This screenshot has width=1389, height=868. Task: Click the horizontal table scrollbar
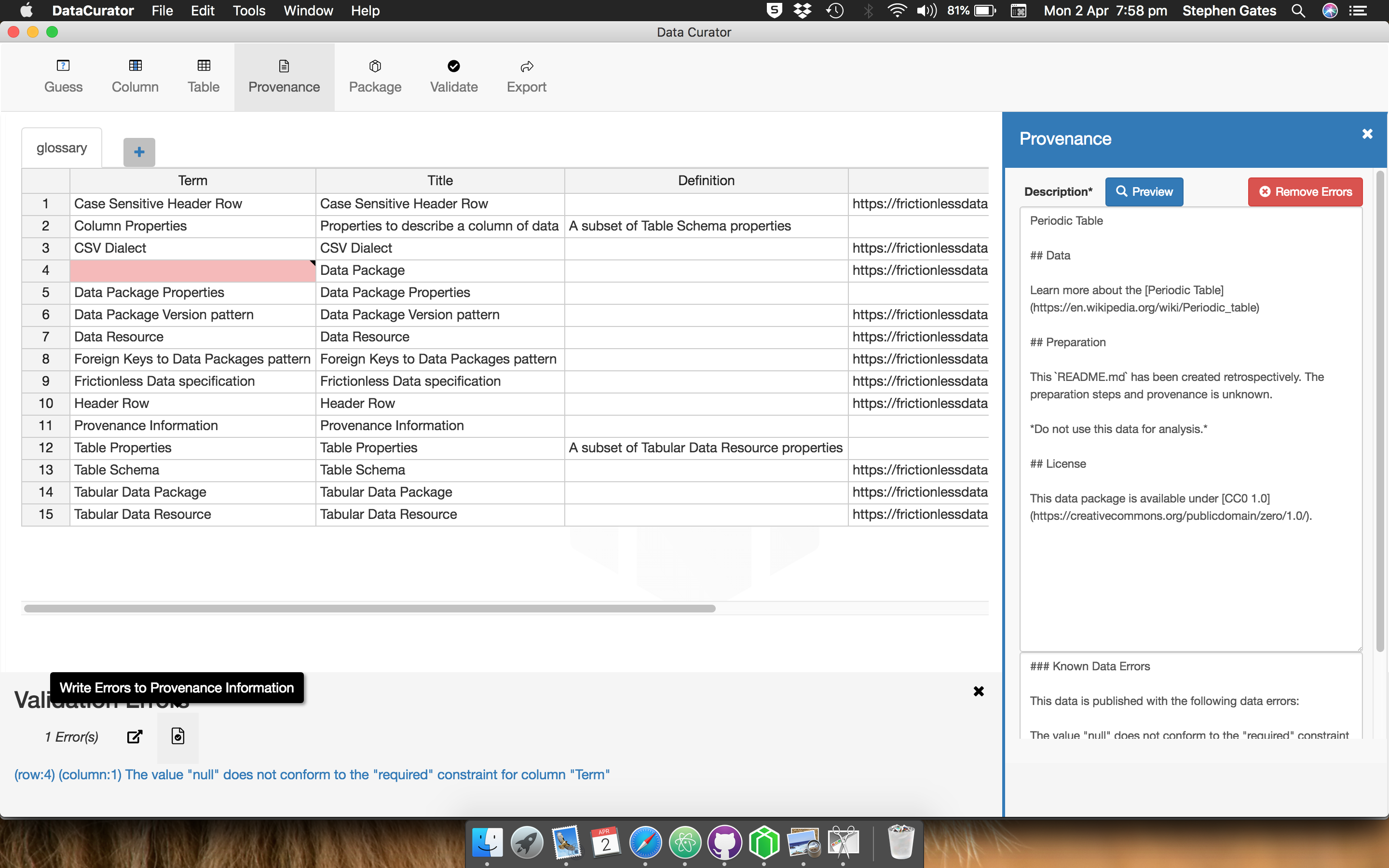pyautogui.click(x=369, y=609)
